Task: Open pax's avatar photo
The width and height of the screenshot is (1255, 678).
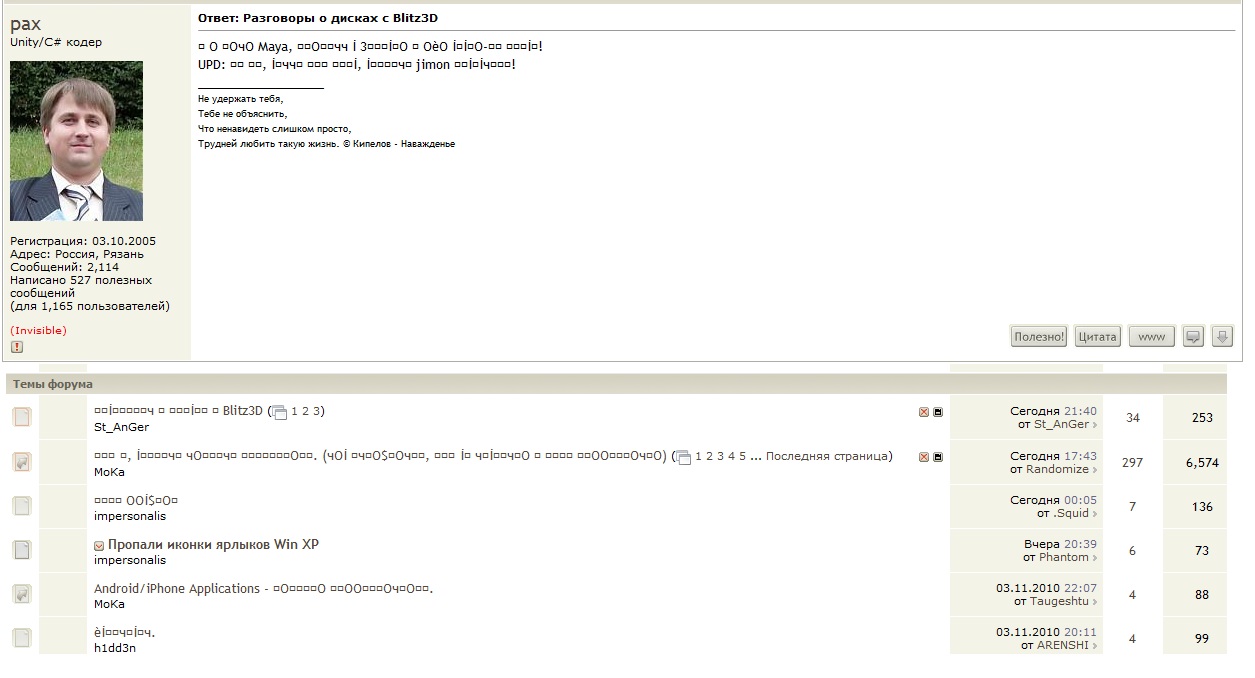Action: [x=76, y=141]
